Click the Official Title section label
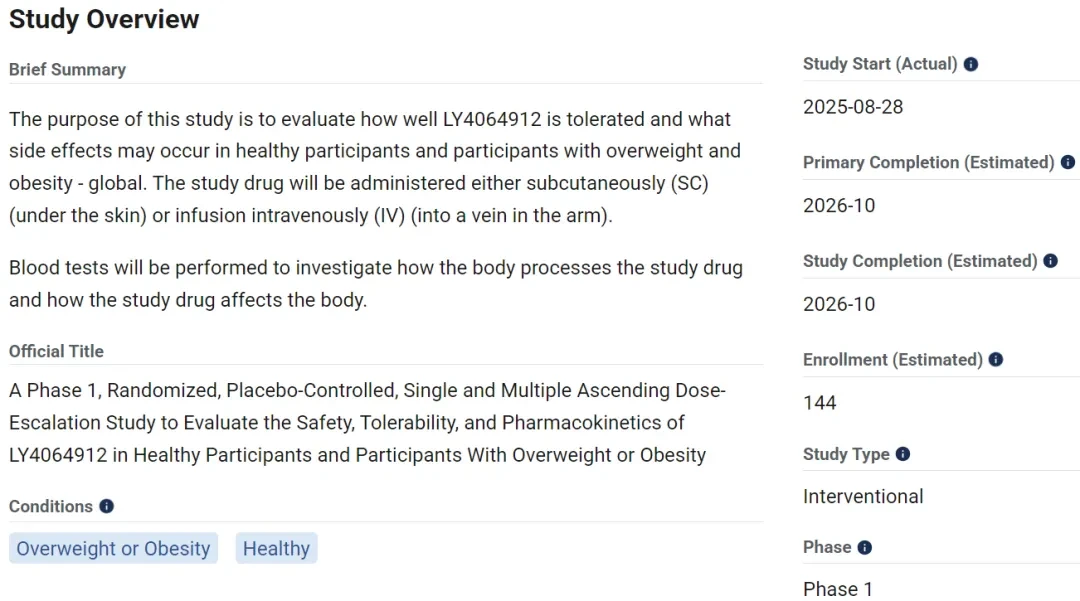 (56, 351)
